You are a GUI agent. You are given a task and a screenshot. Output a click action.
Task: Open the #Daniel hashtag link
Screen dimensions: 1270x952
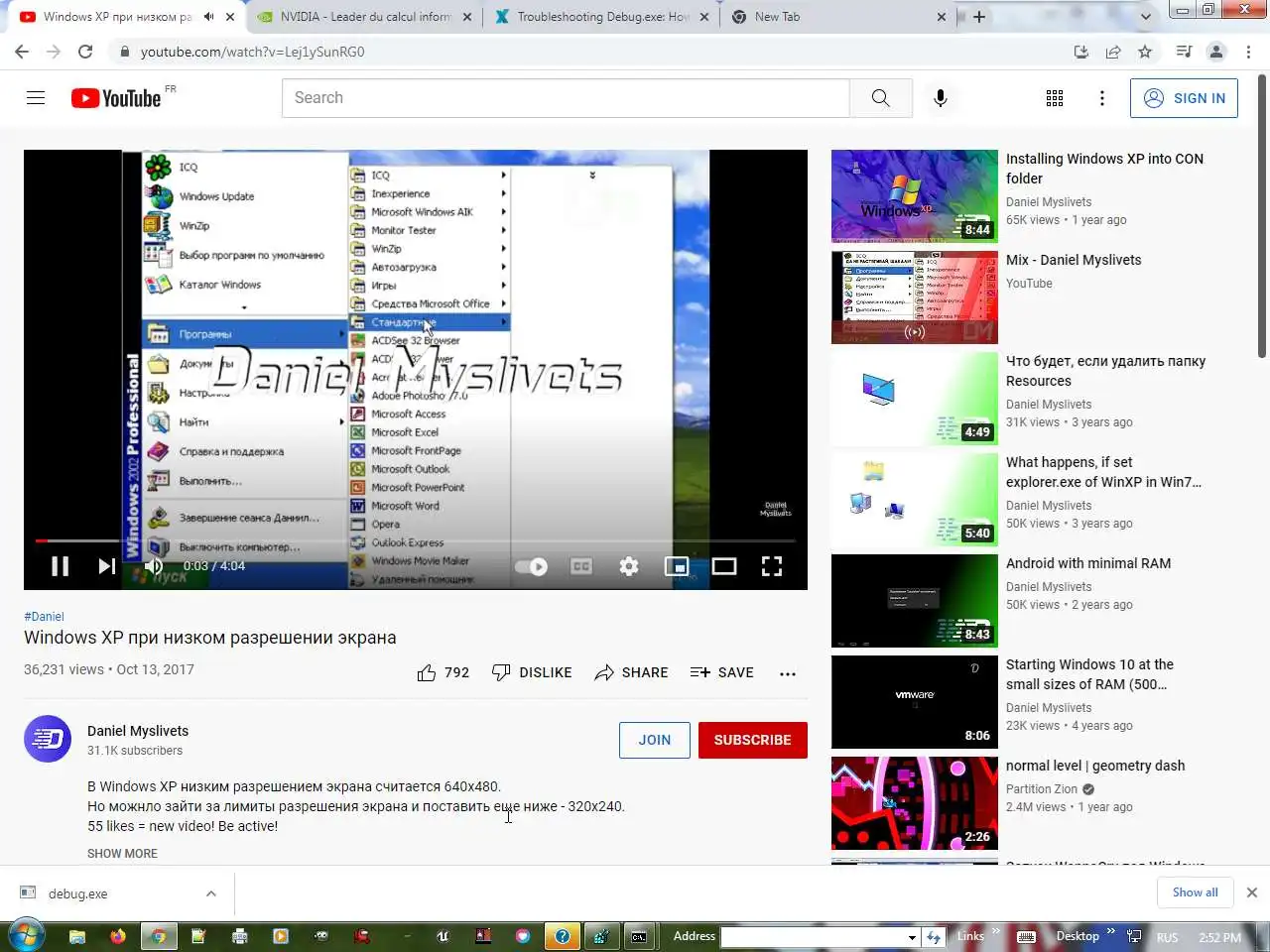tap(44, 616)
